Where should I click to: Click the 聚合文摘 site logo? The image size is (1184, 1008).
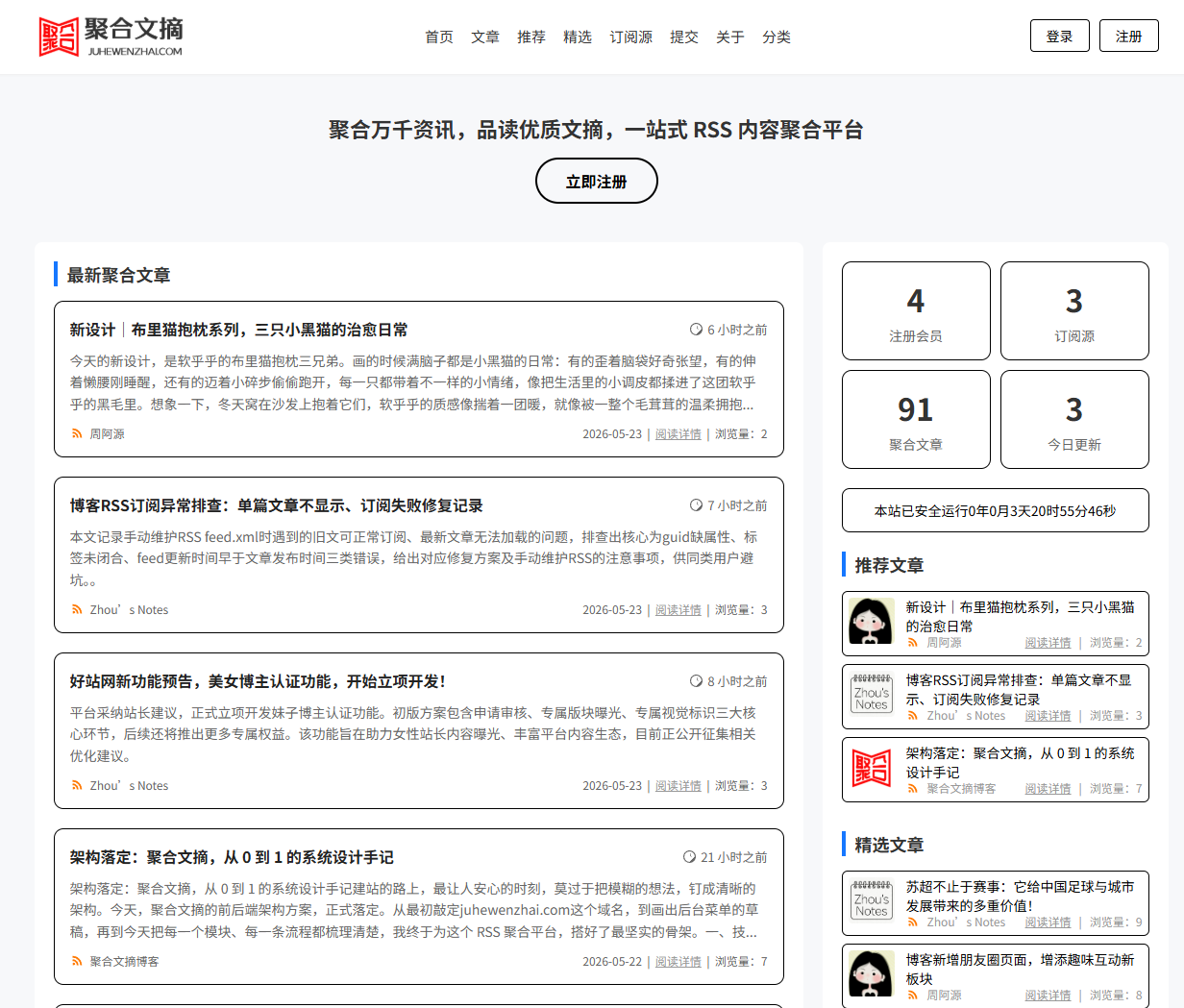tap(111, 37)
